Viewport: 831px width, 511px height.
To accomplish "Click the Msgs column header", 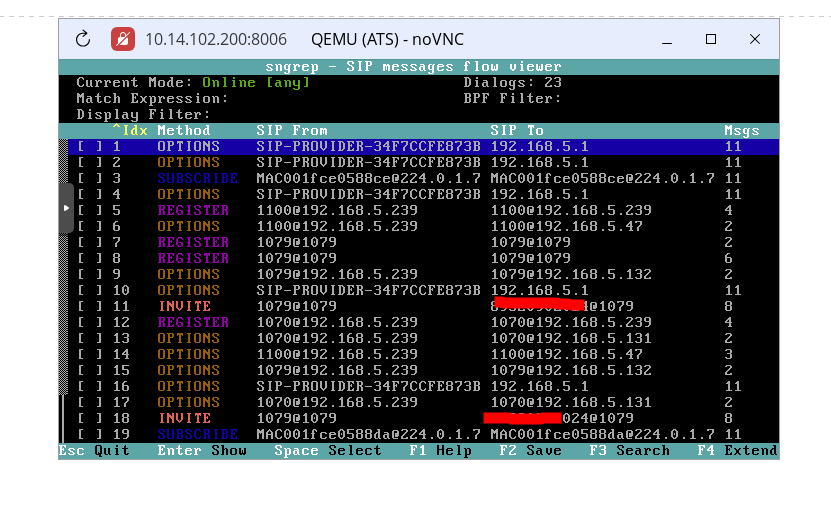I will pyautogui.click(x=741, y=130).
